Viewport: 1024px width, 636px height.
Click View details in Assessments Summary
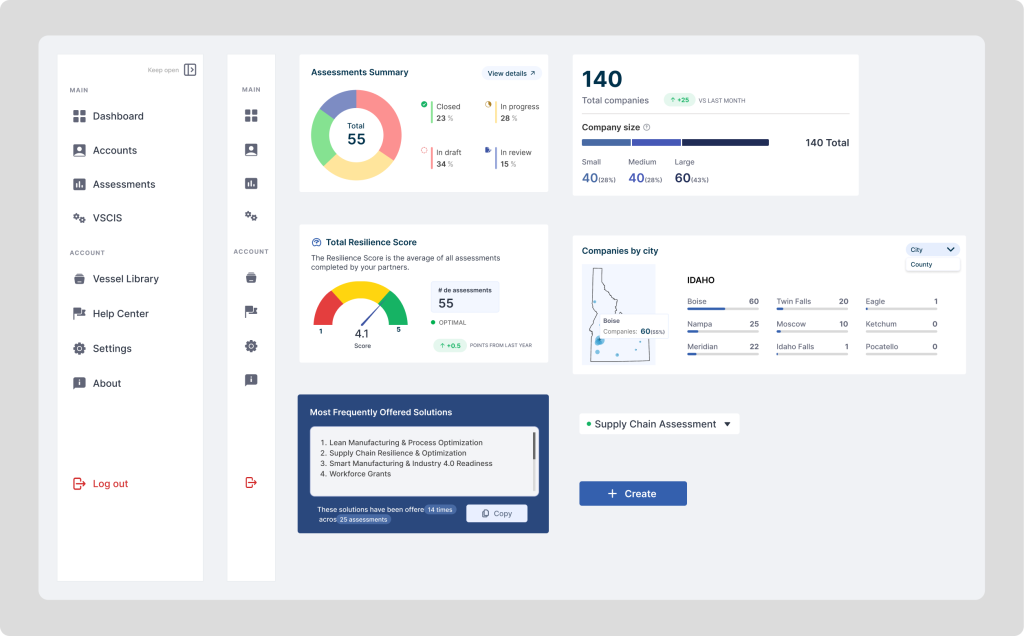pyautogui.click(x=509, y=73)
